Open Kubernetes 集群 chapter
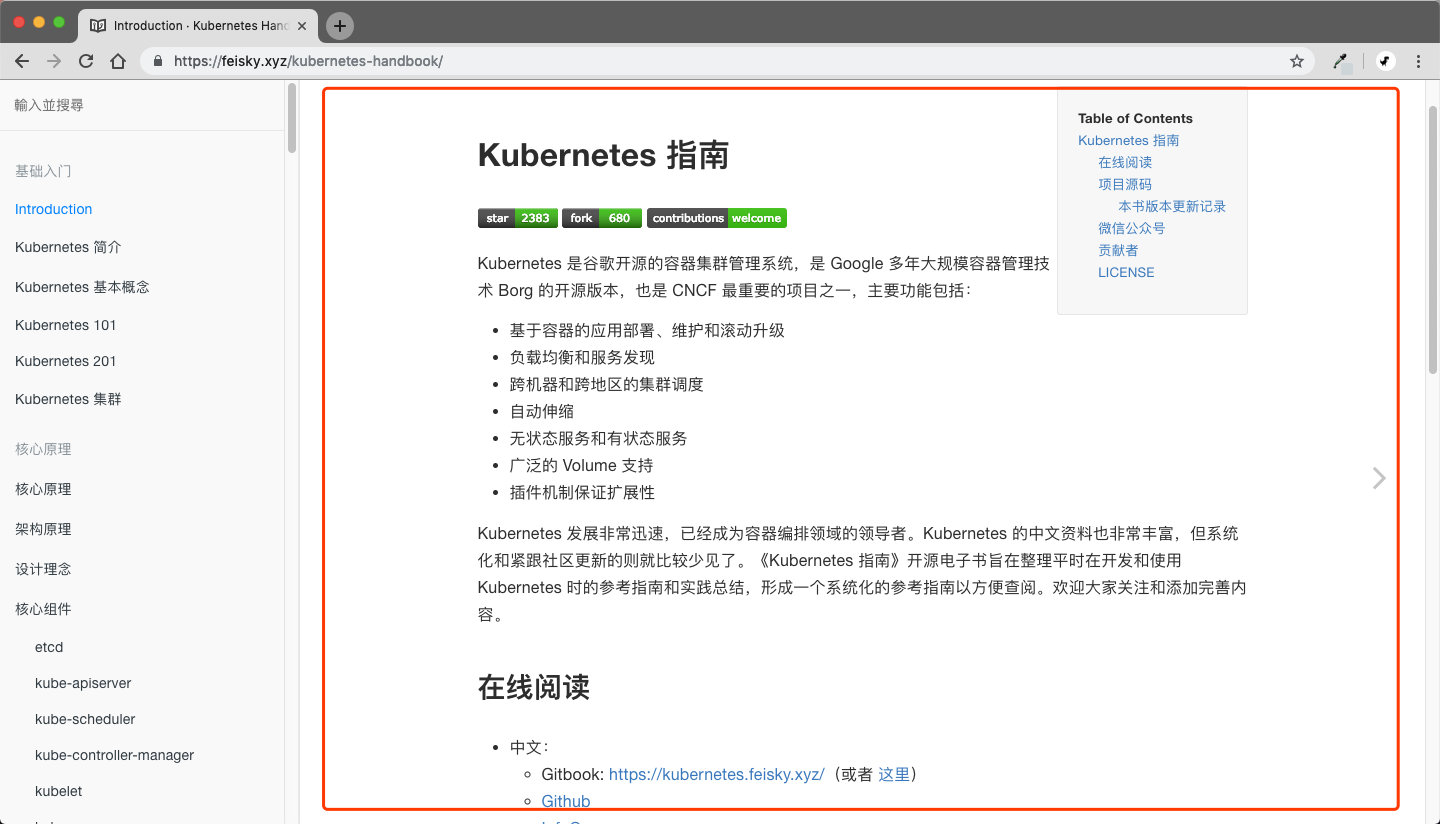The image size is (1440, 824). tap(68, 399)
